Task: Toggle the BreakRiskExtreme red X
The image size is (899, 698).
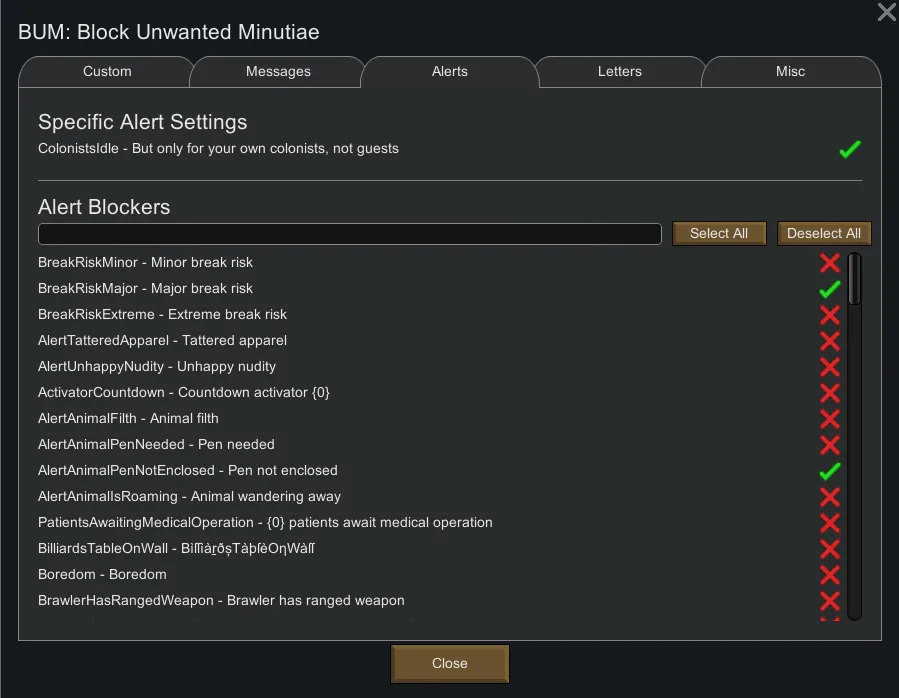Action: [829, 315]
